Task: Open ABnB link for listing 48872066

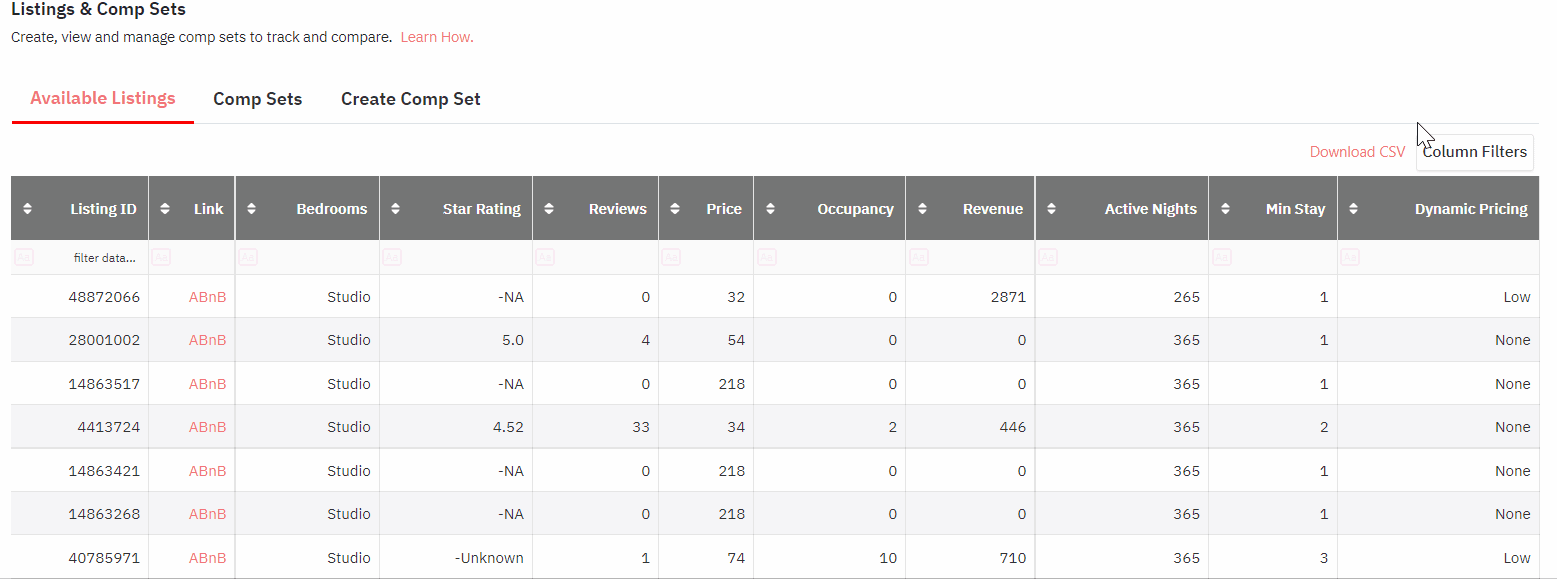Action: (x=208, y=297)
